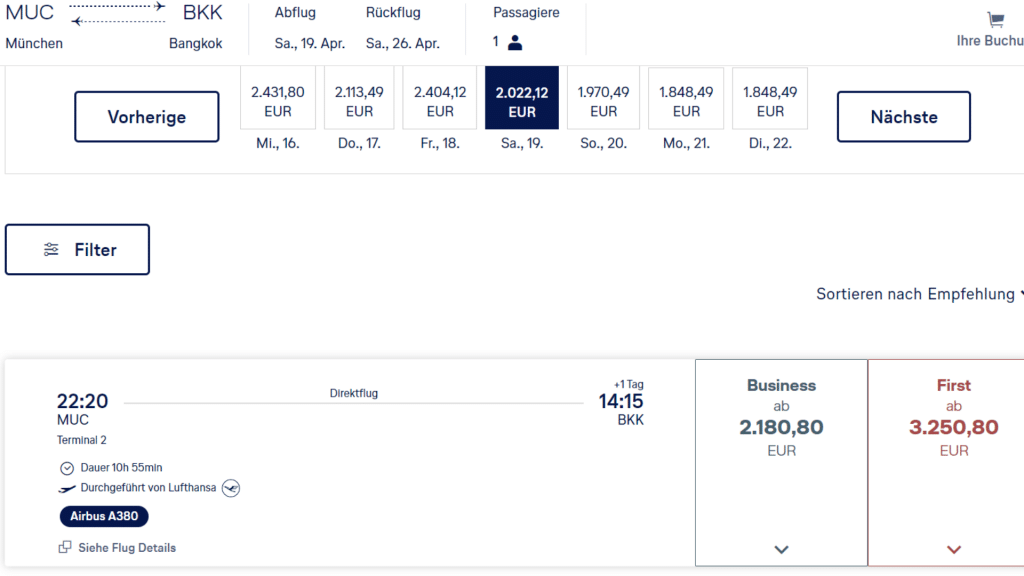Viewport: 1024px width, 576px height.
Task: Open Siehe Flug Details link
Action: point(127,547)
